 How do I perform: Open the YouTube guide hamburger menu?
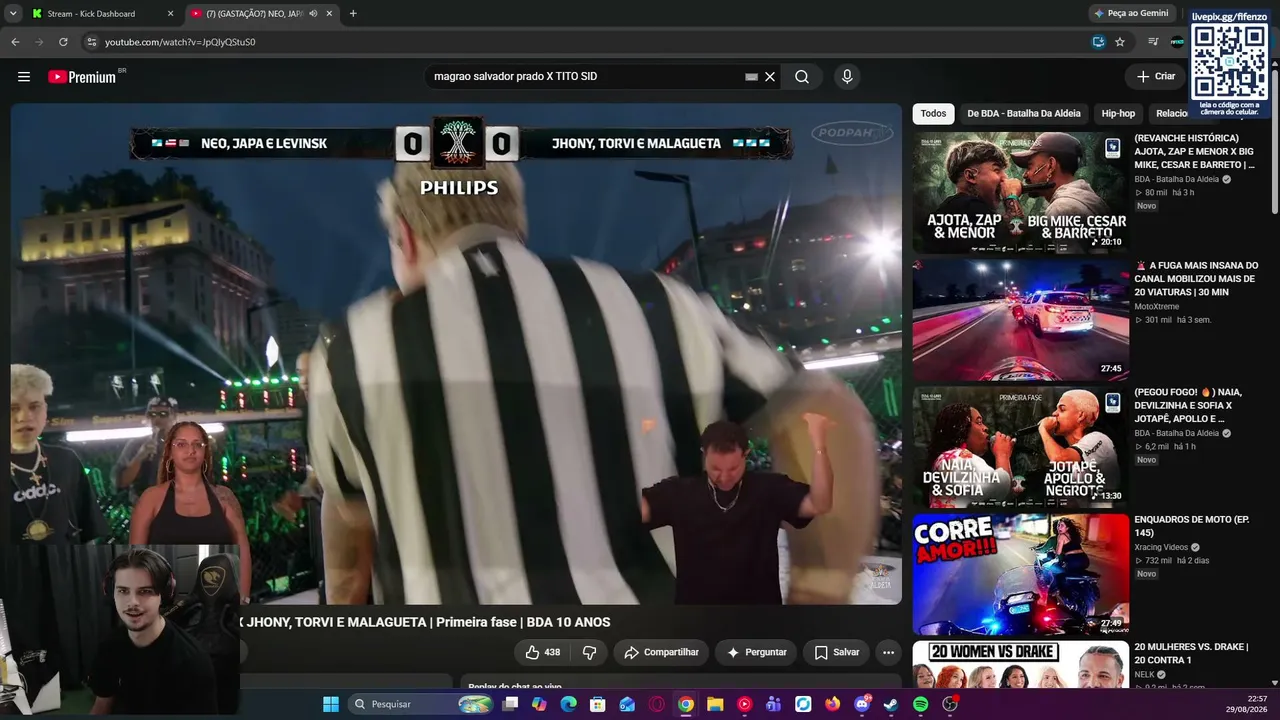pos(24,77)
